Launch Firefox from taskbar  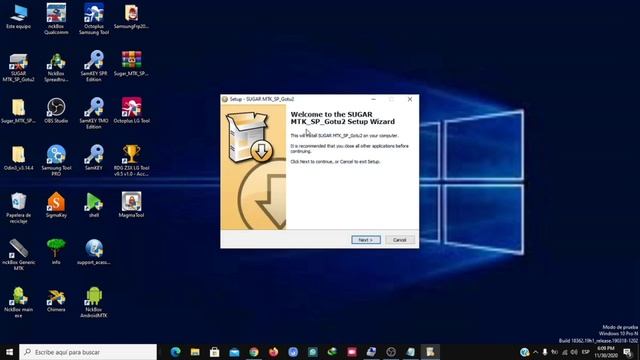273,352
